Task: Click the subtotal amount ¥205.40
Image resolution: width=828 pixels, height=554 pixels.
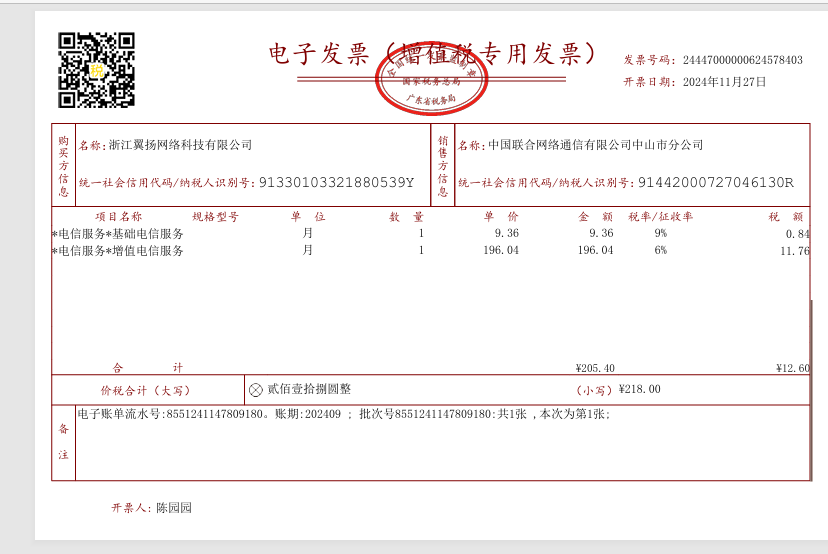Action: click(x=595, y=368)
